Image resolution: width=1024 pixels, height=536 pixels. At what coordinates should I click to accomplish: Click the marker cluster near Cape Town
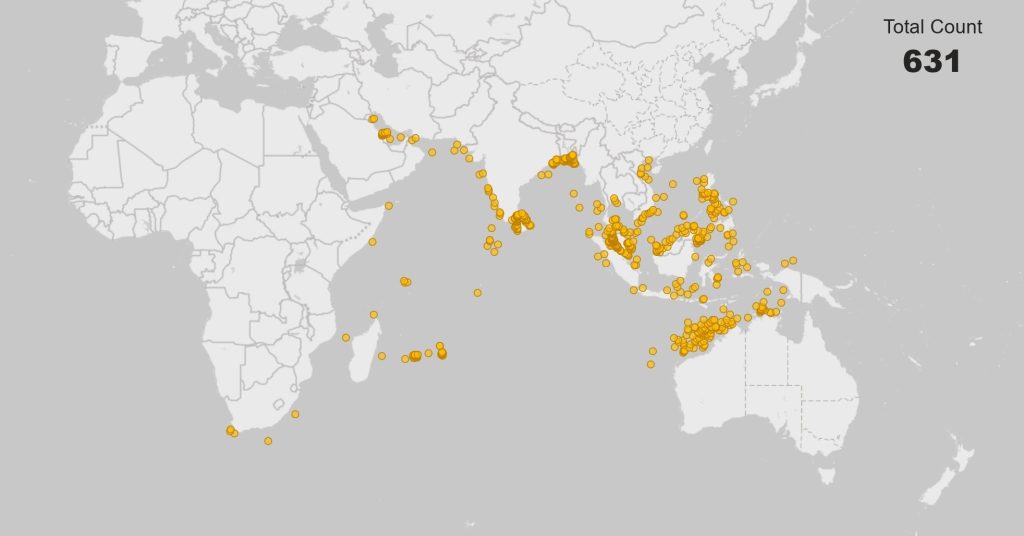point(231,431)
